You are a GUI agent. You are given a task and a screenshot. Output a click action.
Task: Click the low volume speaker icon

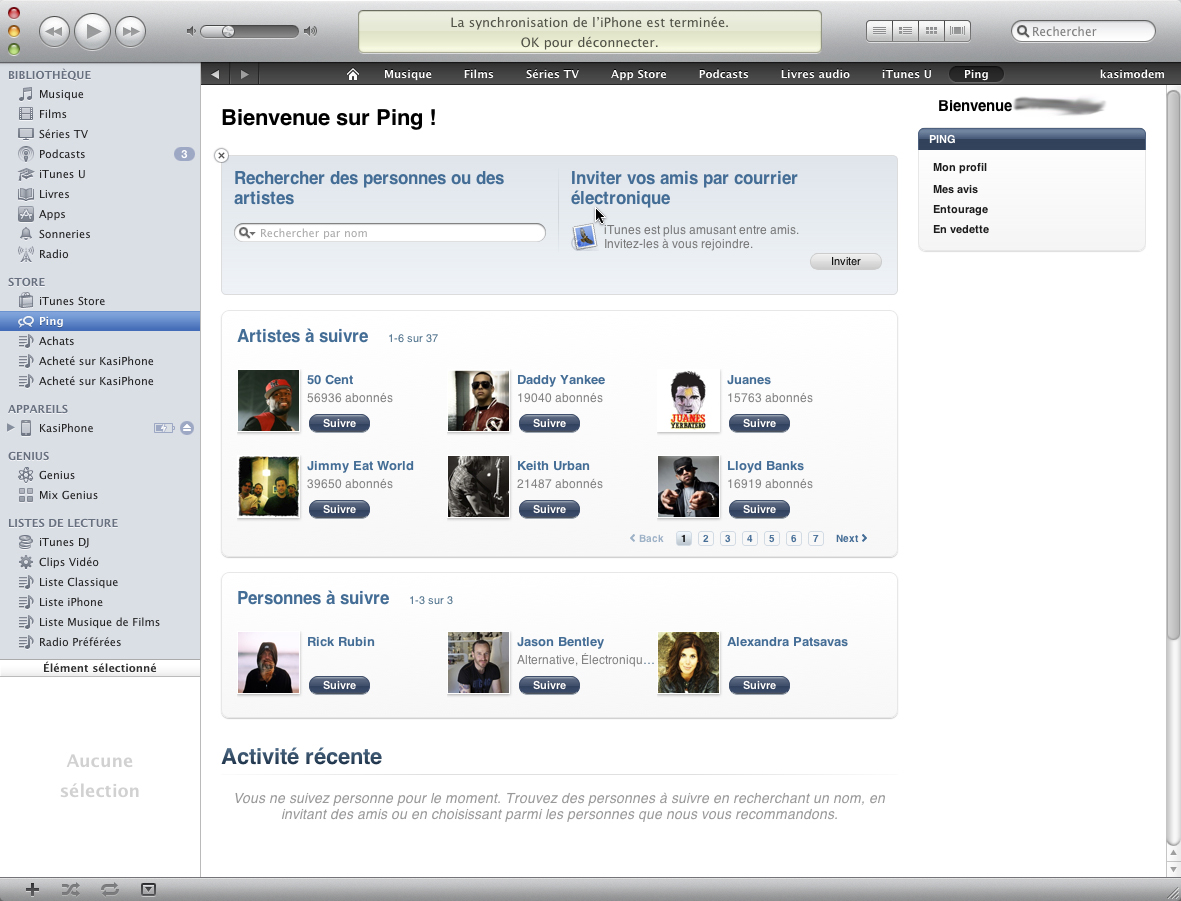191,31
